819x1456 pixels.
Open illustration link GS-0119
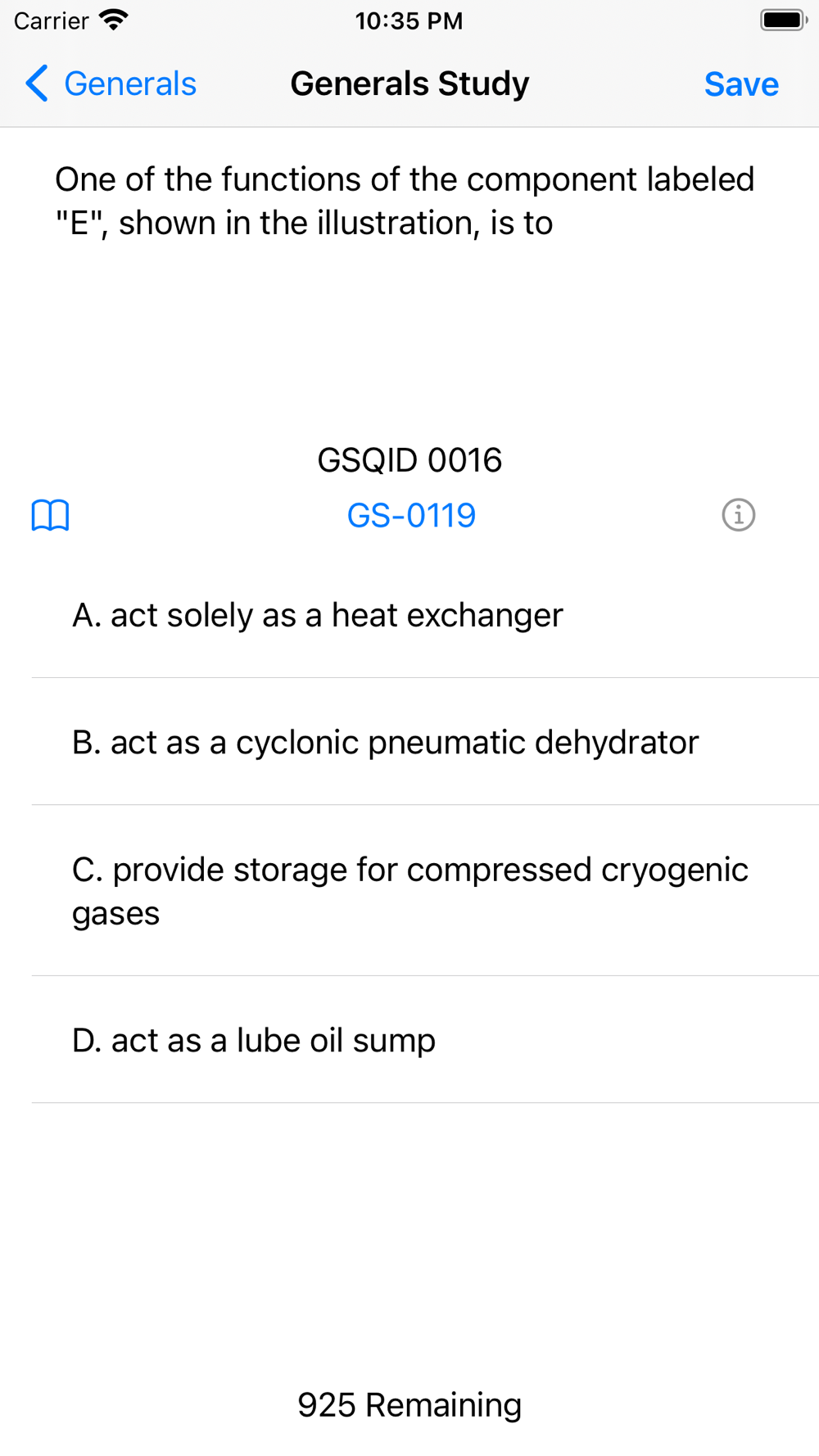point(411,515)
